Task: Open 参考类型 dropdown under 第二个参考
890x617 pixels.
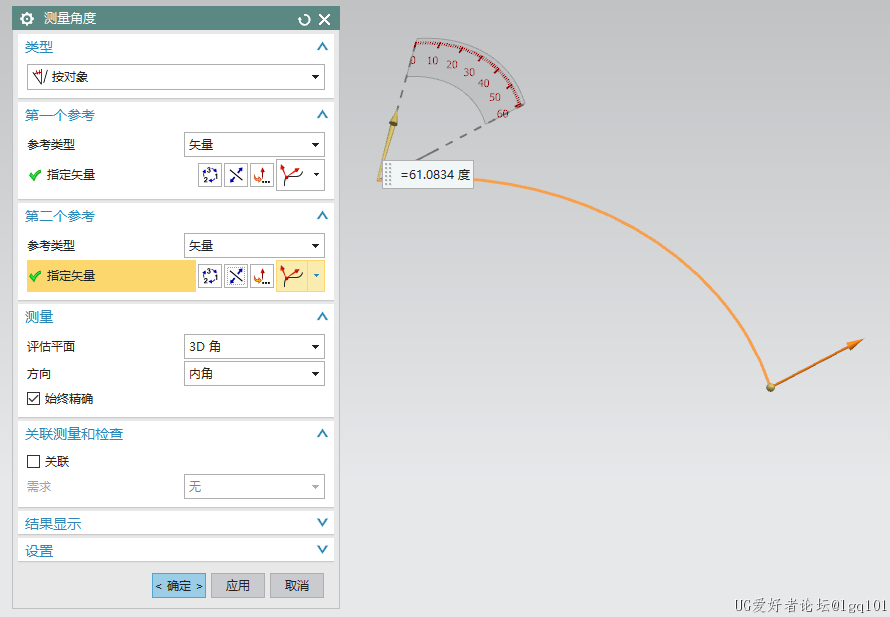Action: (254, 246)
